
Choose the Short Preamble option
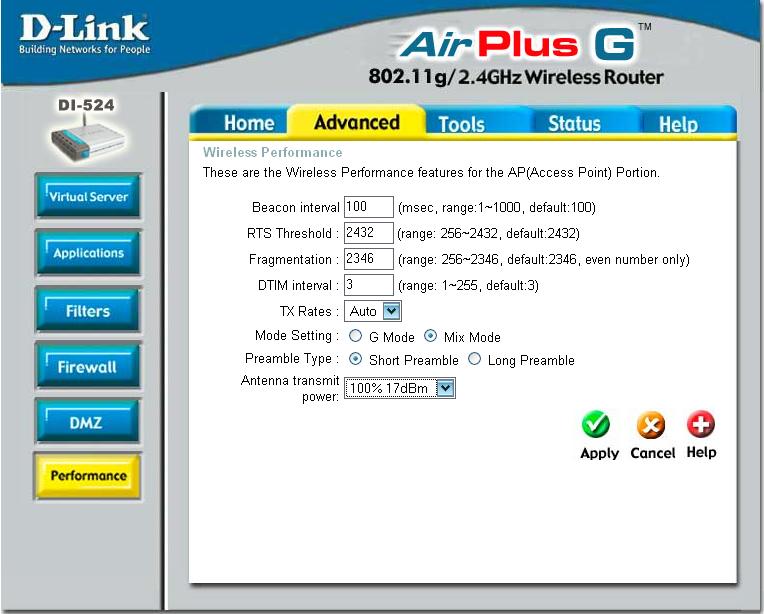coord(355,360)
